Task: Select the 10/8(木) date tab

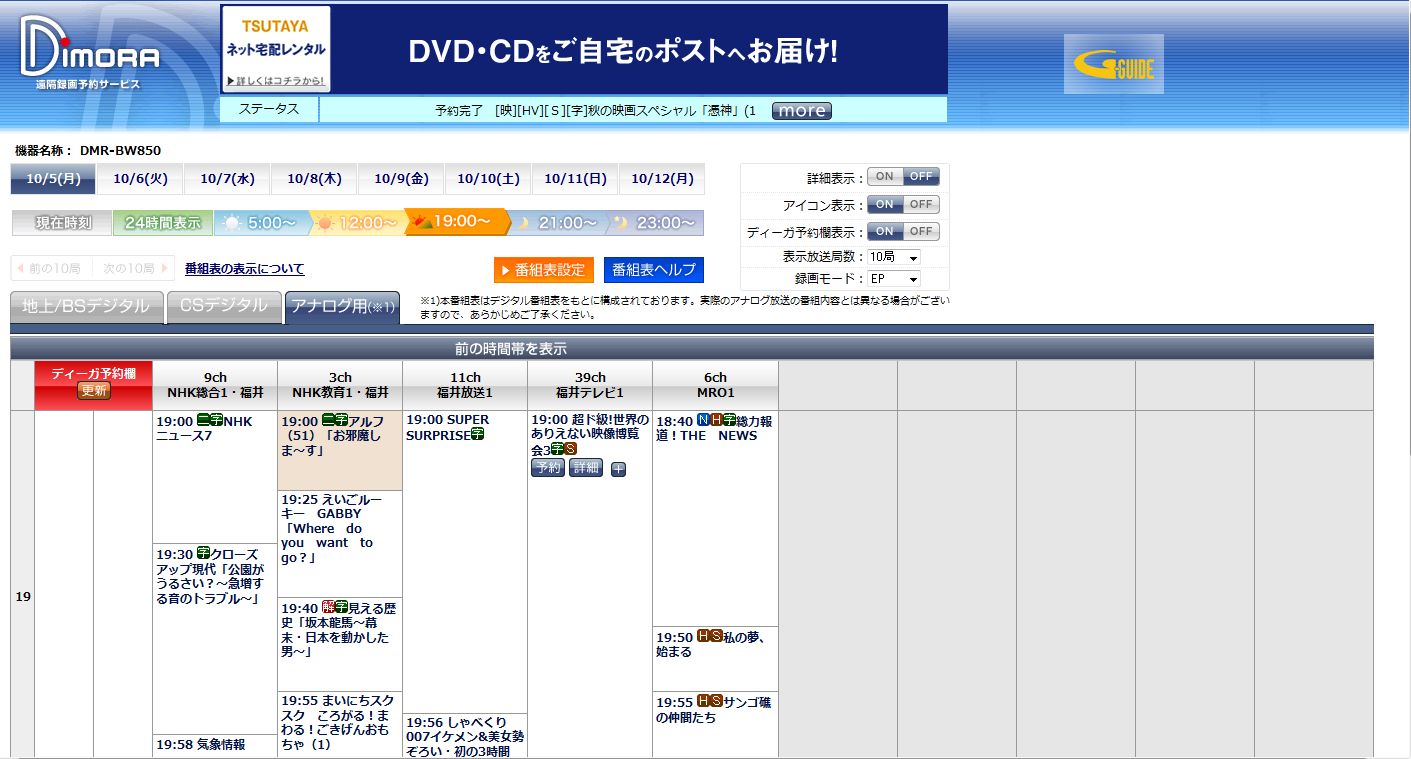Action: point(314,179)
